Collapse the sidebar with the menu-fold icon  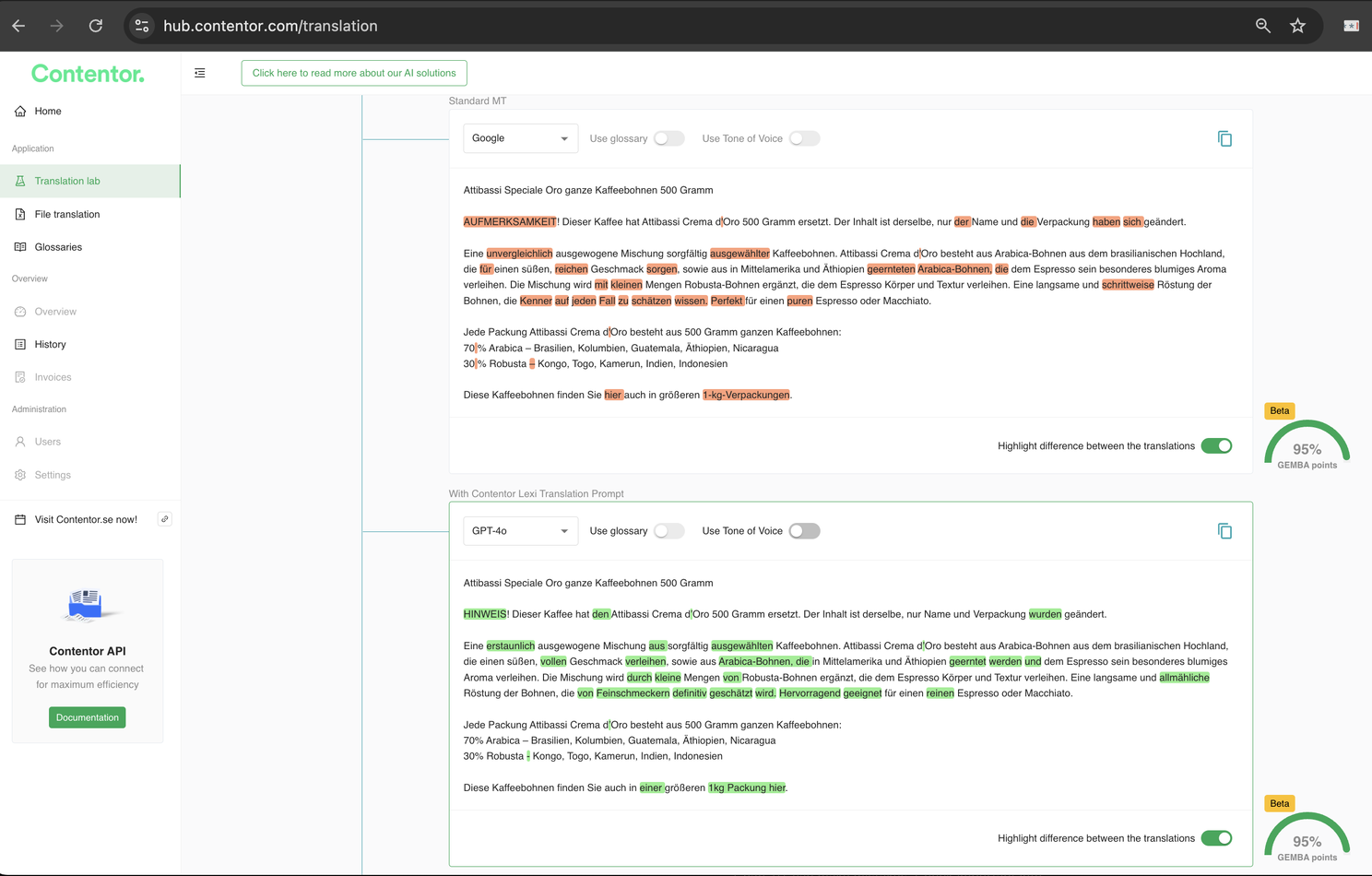point(200,73)
